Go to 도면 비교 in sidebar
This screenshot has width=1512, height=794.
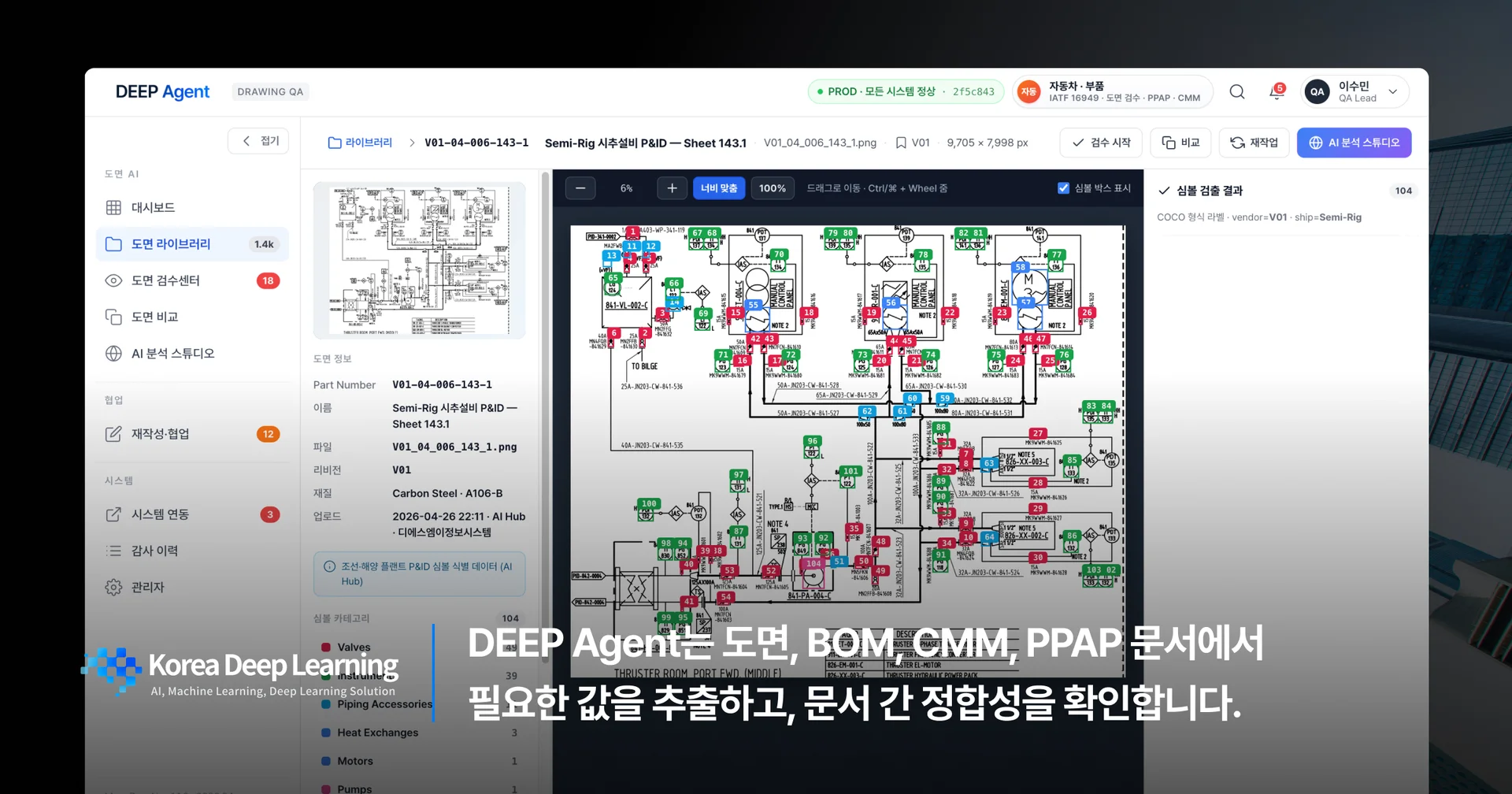[192, 317]
